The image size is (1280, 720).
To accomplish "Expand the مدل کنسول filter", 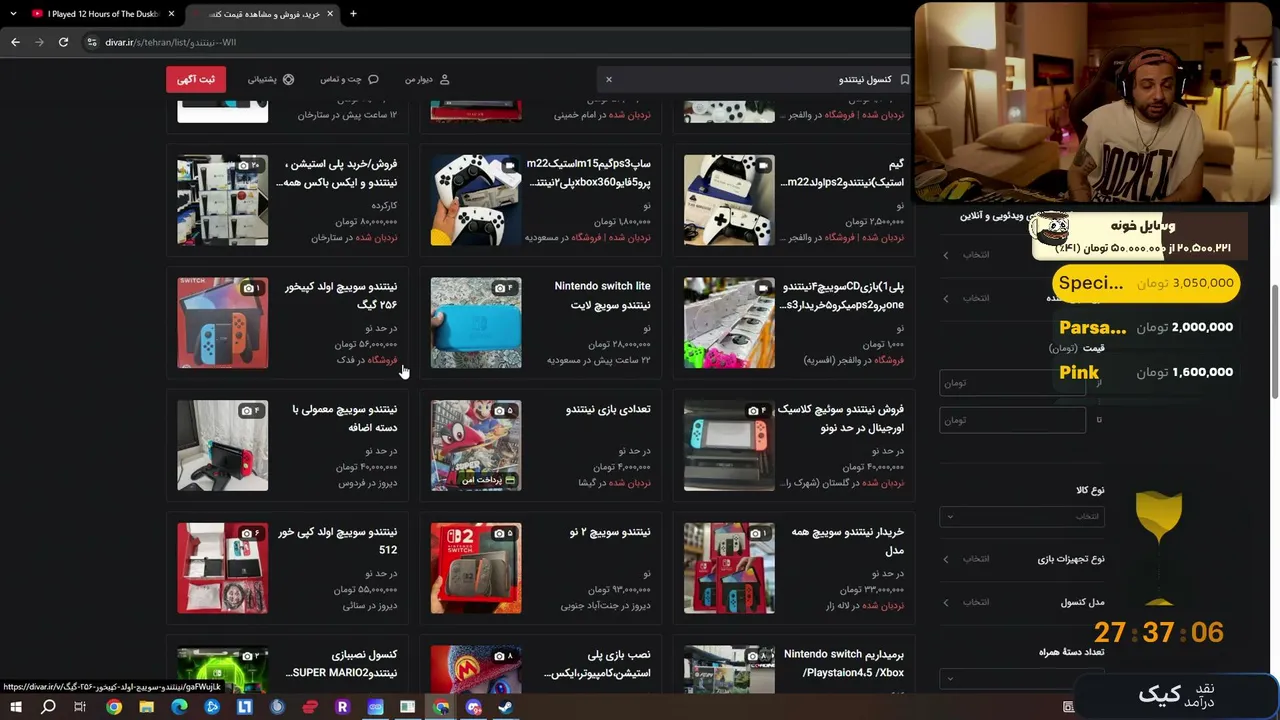I will tap(1021, 602).
